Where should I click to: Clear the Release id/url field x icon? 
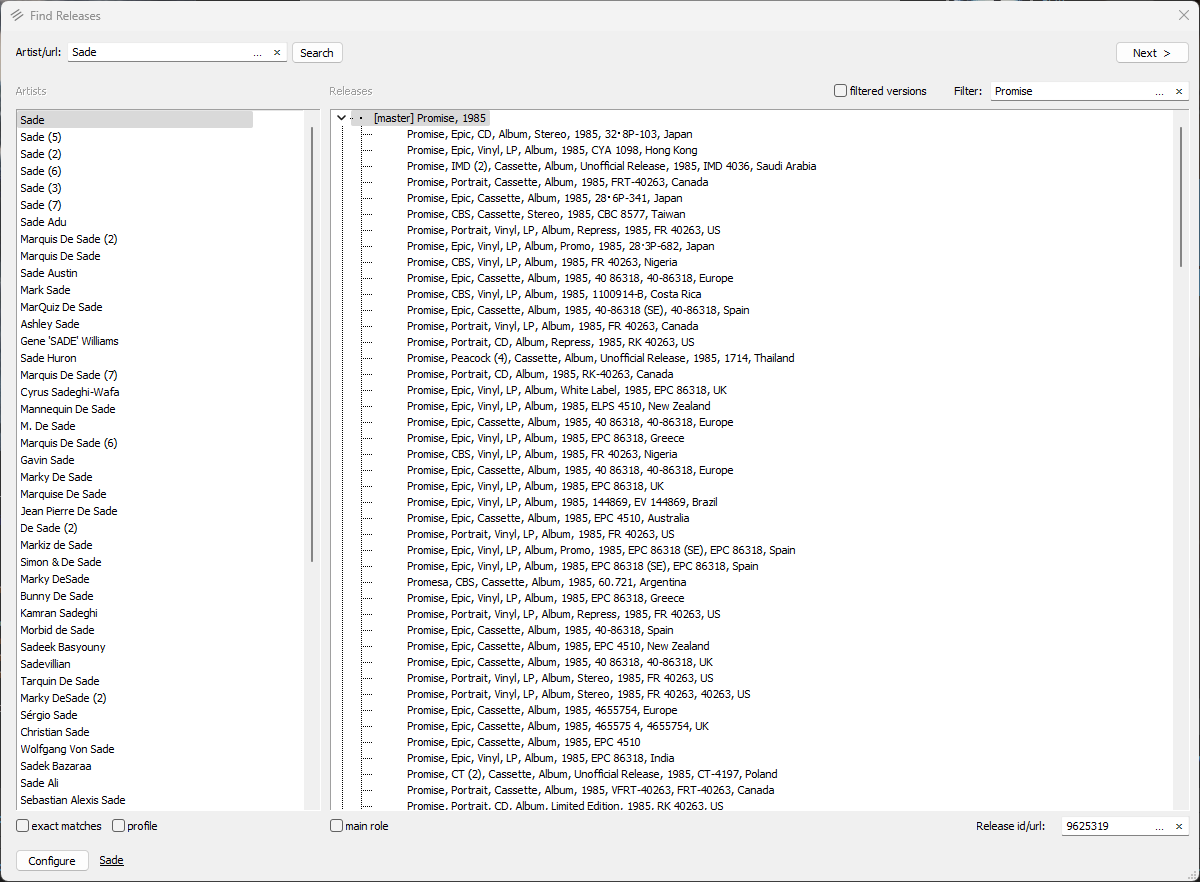click(1179, 827)
